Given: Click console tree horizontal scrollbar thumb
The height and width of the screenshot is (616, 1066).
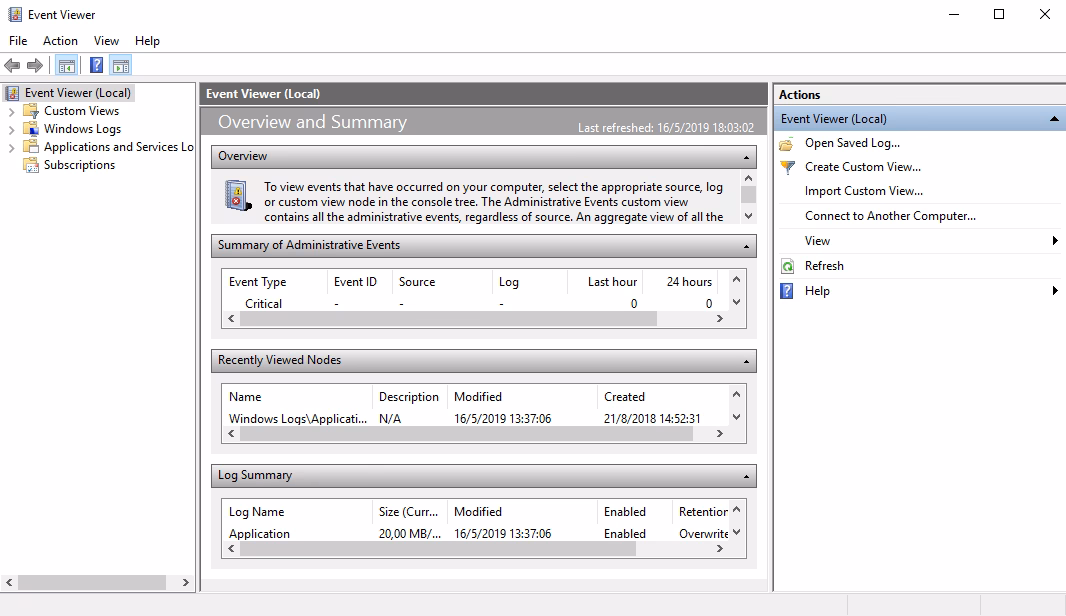Looking at the screenshot, I should tap(92, 583).
